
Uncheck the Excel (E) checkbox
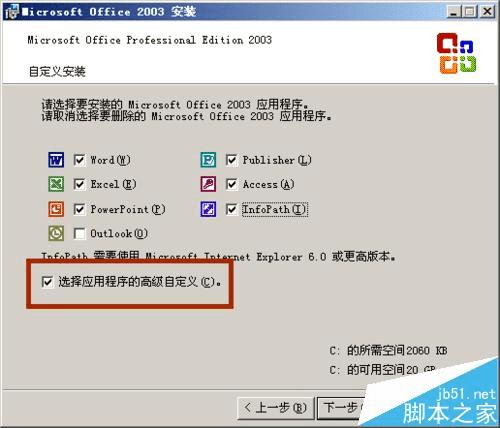(x=79, y=184)
